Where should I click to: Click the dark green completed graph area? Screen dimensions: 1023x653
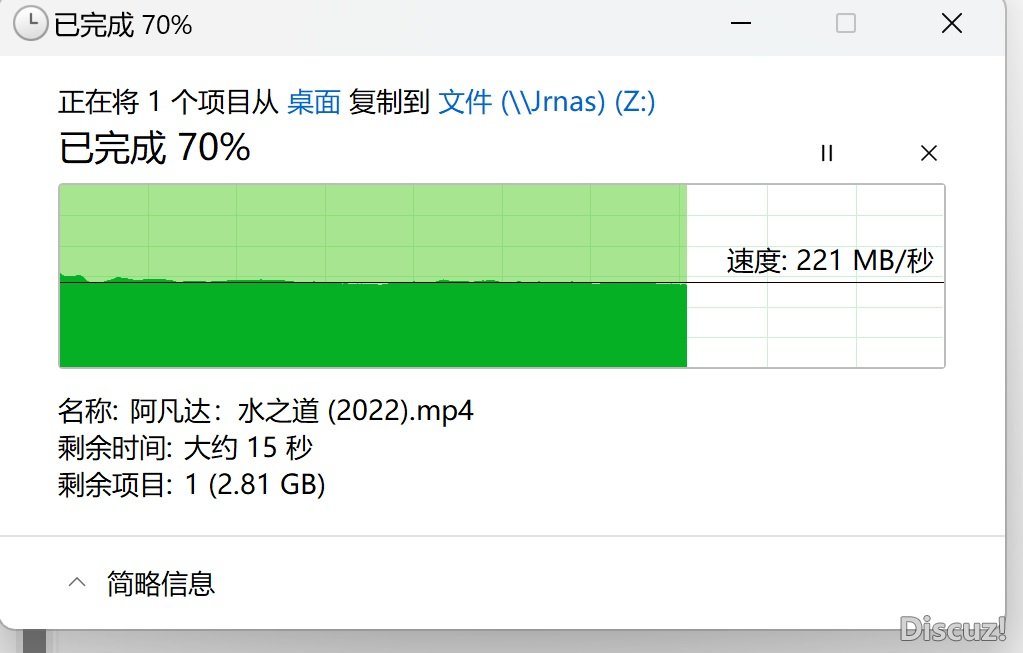pyautogui.click(x=373, y=325)
